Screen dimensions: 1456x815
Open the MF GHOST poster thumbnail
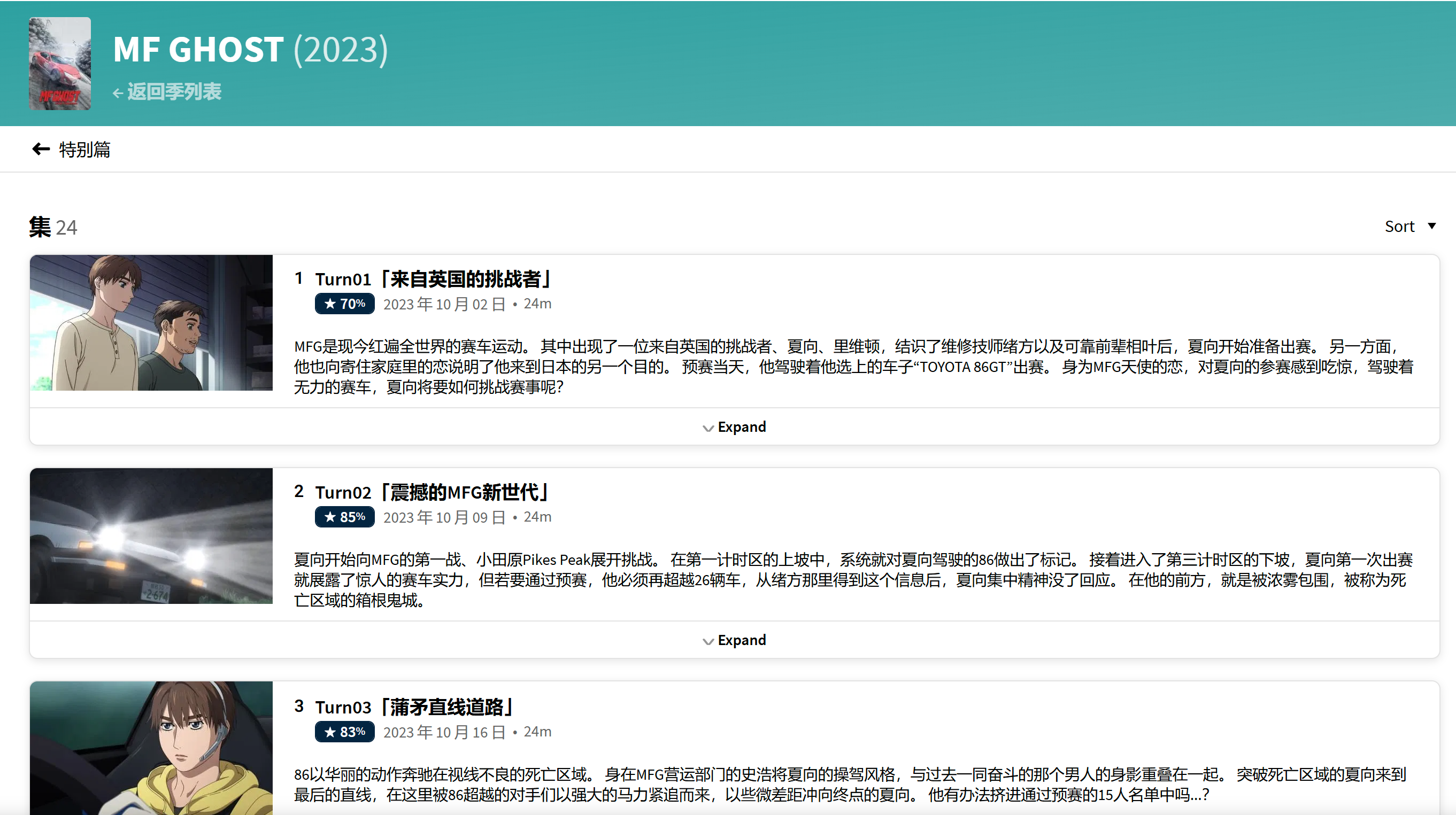[60, 63]
